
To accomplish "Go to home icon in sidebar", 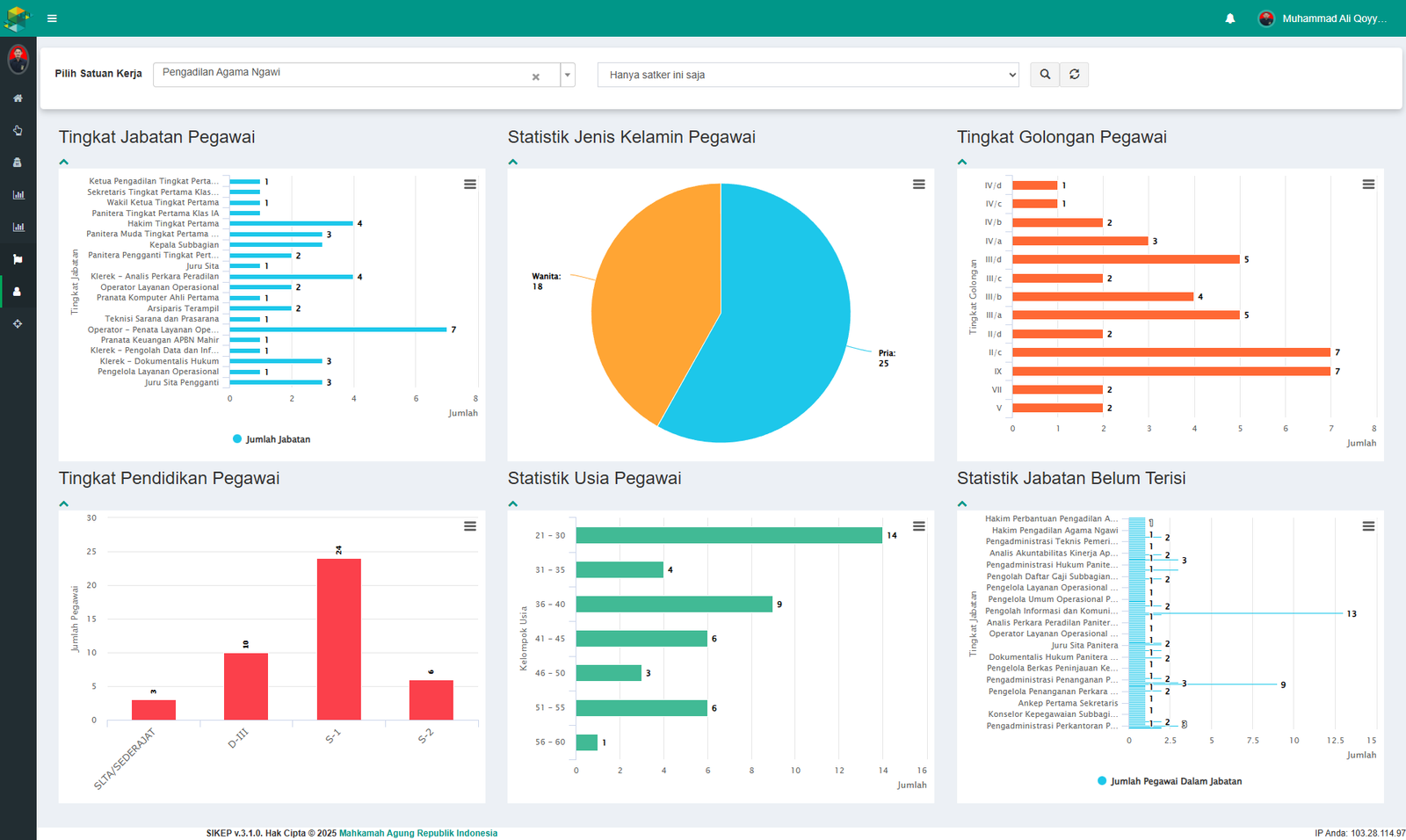I will 18,98.
